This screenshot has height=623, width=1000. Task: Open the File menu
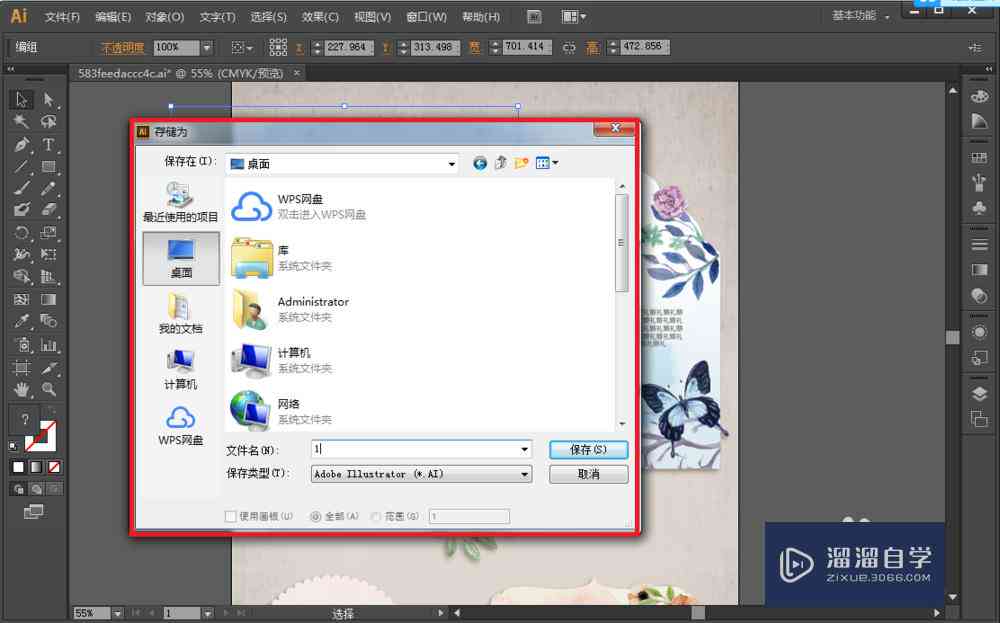pyautogui.click(x=62, y=17)
